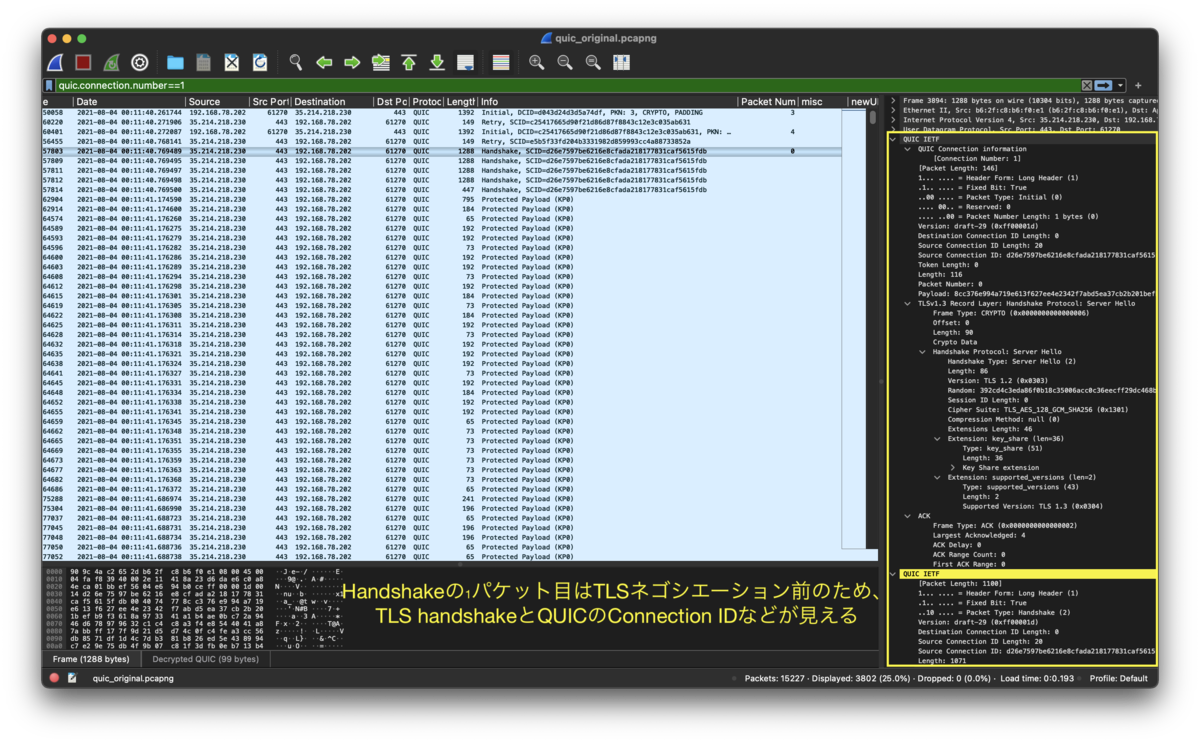
Task: Apply the display filter arrow button
Action: pyautogui.click(x=1104, y=86)
